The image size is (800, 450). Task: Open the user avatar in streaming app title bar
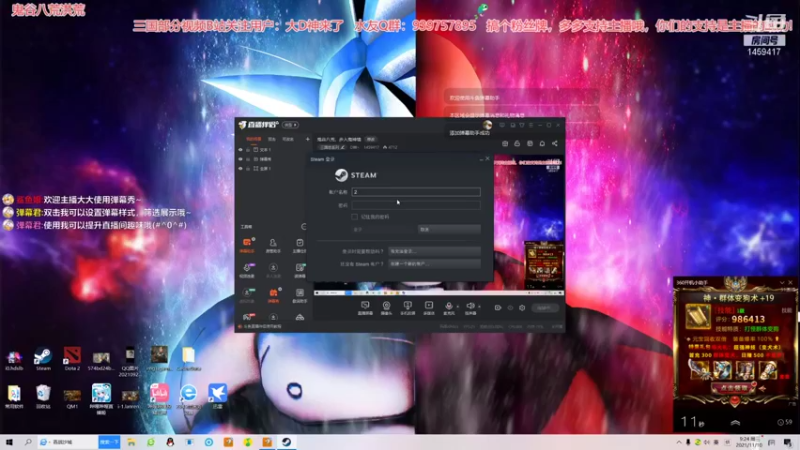(488, 125)
